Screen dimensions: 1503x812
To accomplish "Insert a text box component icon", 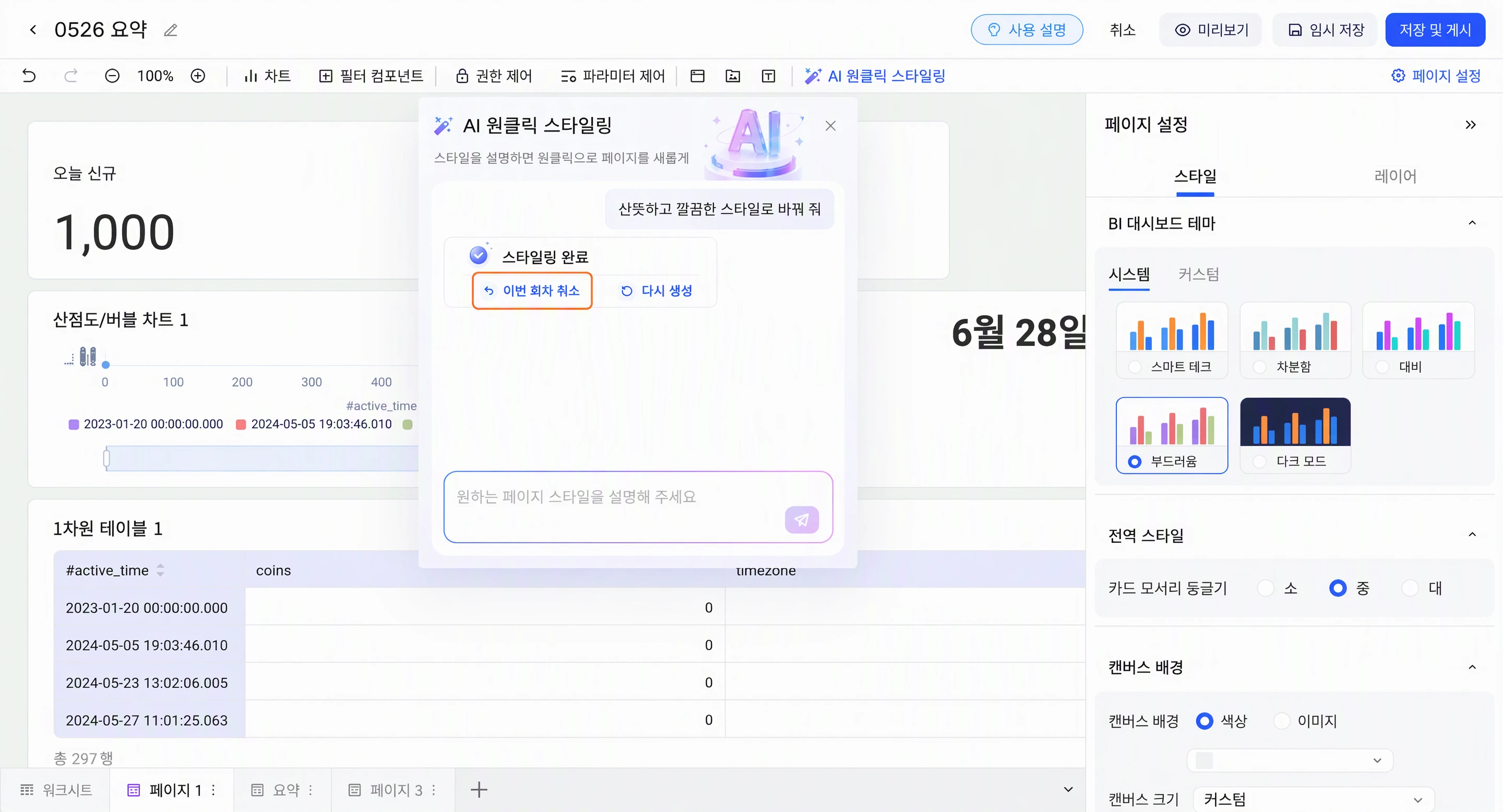I will [768, 76].
